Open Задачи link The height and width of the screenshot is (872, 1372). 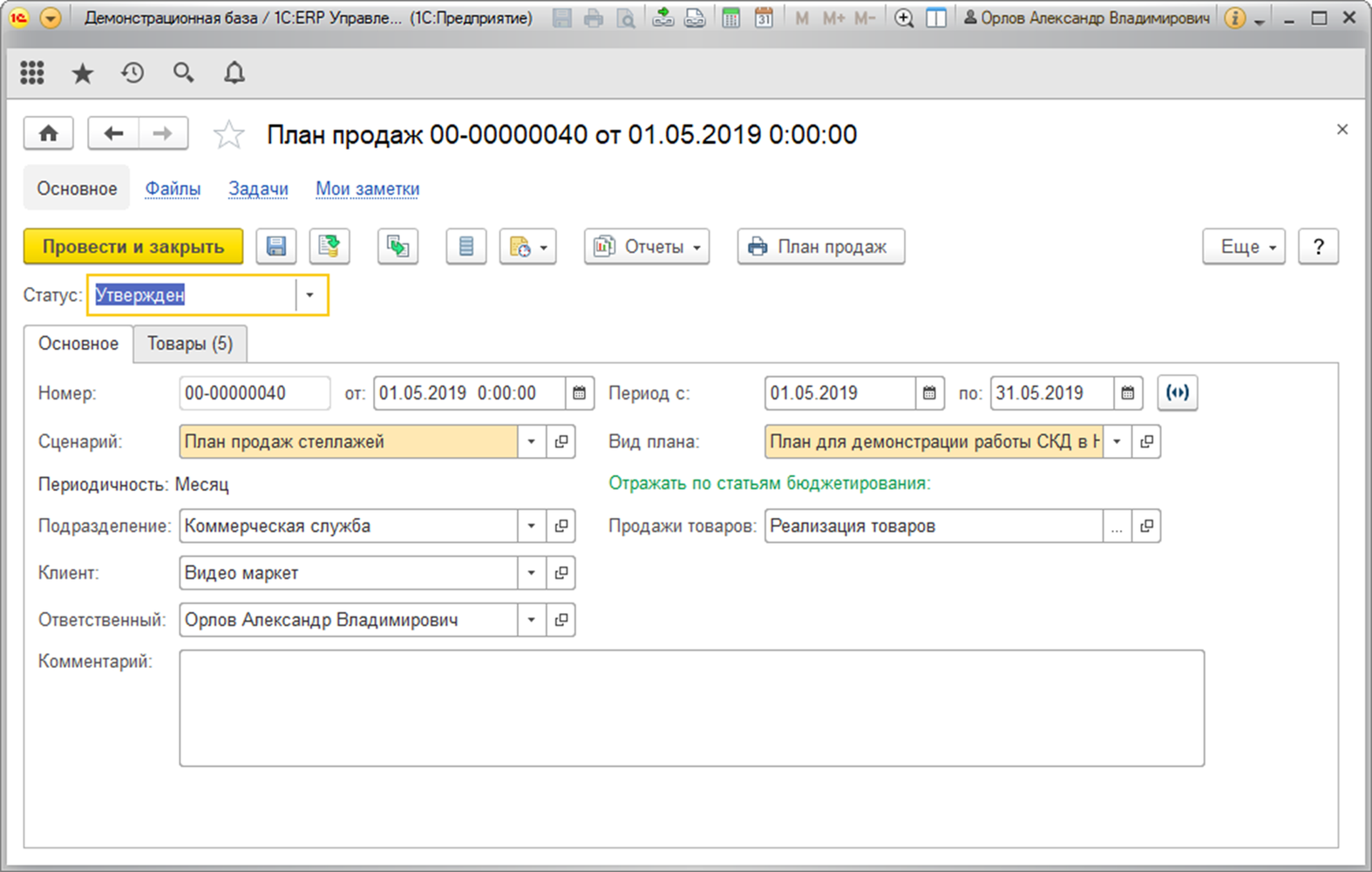pos(258,188)
